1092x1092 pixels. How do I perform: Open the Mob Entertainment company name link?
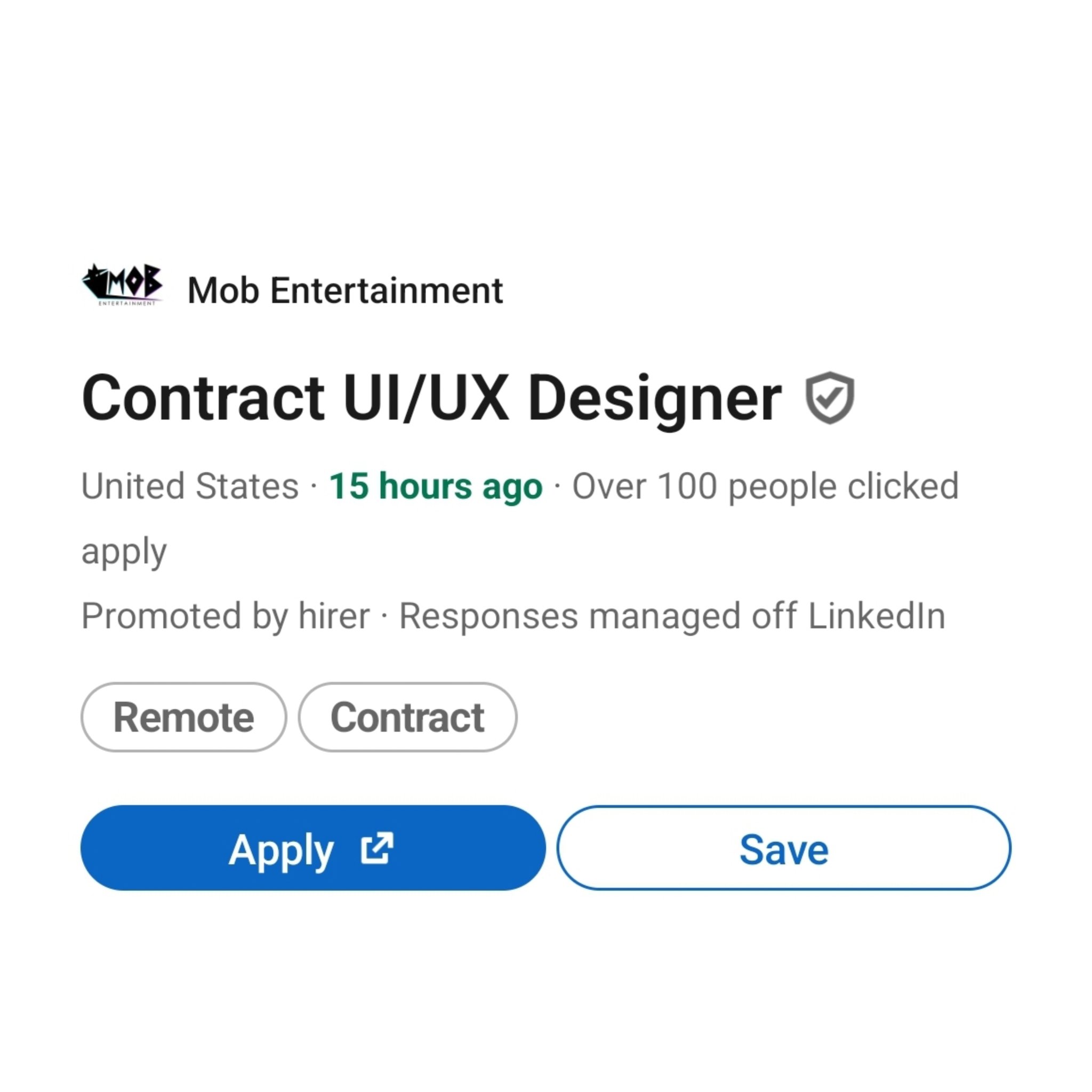coord(345,291)
